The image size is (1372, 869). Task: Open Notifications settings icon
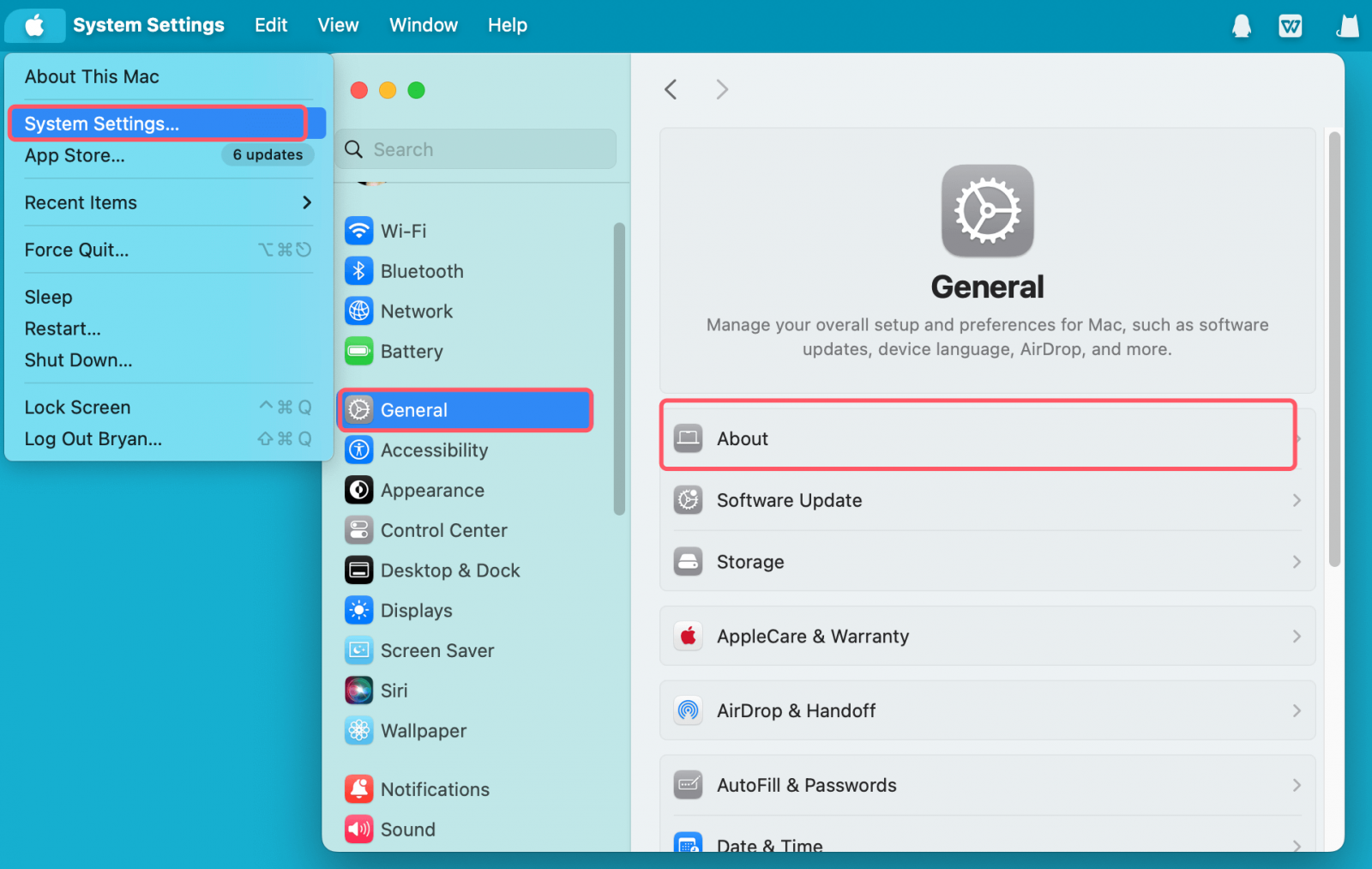coord(358,788)
